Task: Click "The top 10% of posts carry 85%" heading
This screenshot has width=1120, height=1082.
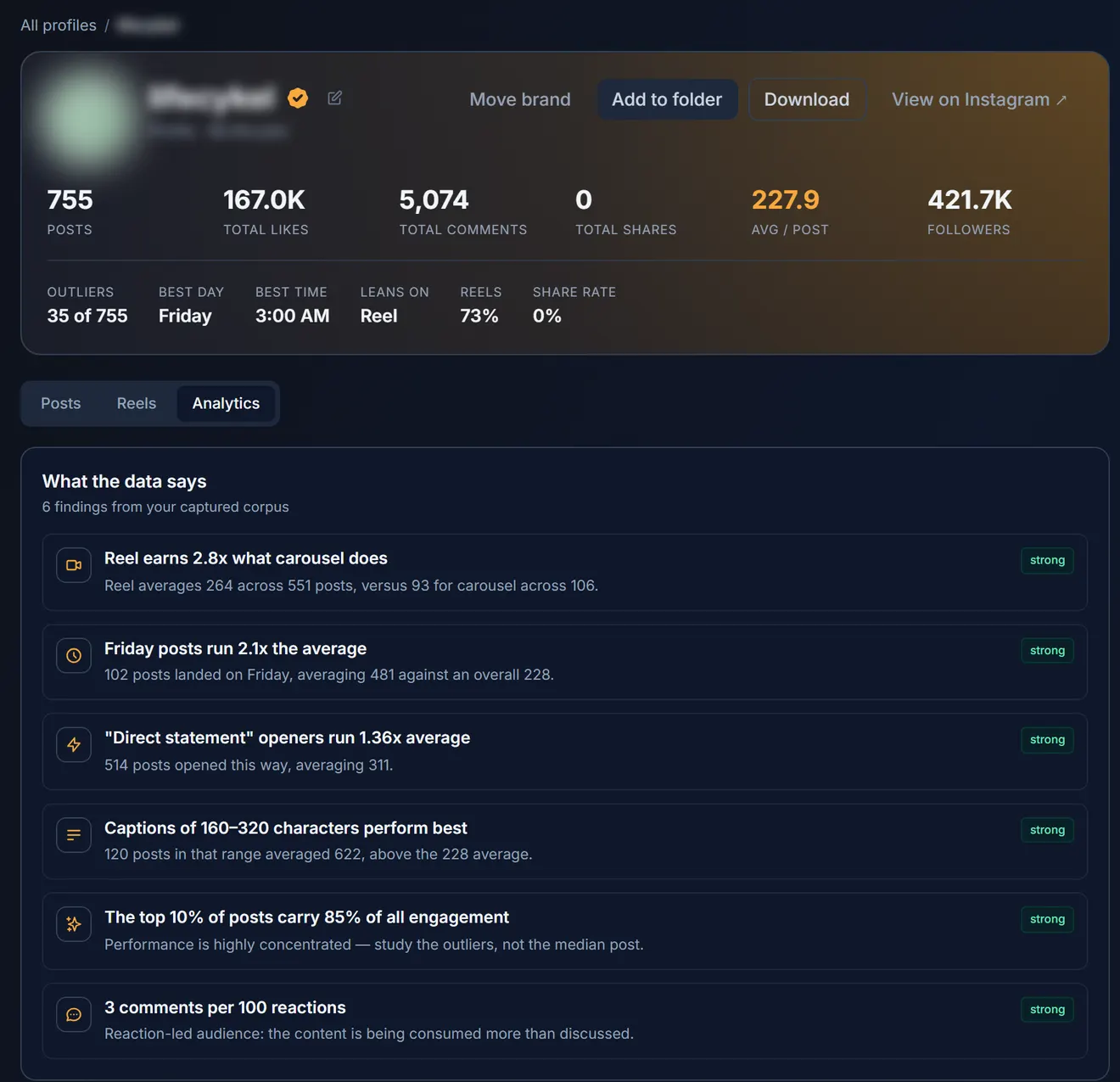Action: click(306, 917)
